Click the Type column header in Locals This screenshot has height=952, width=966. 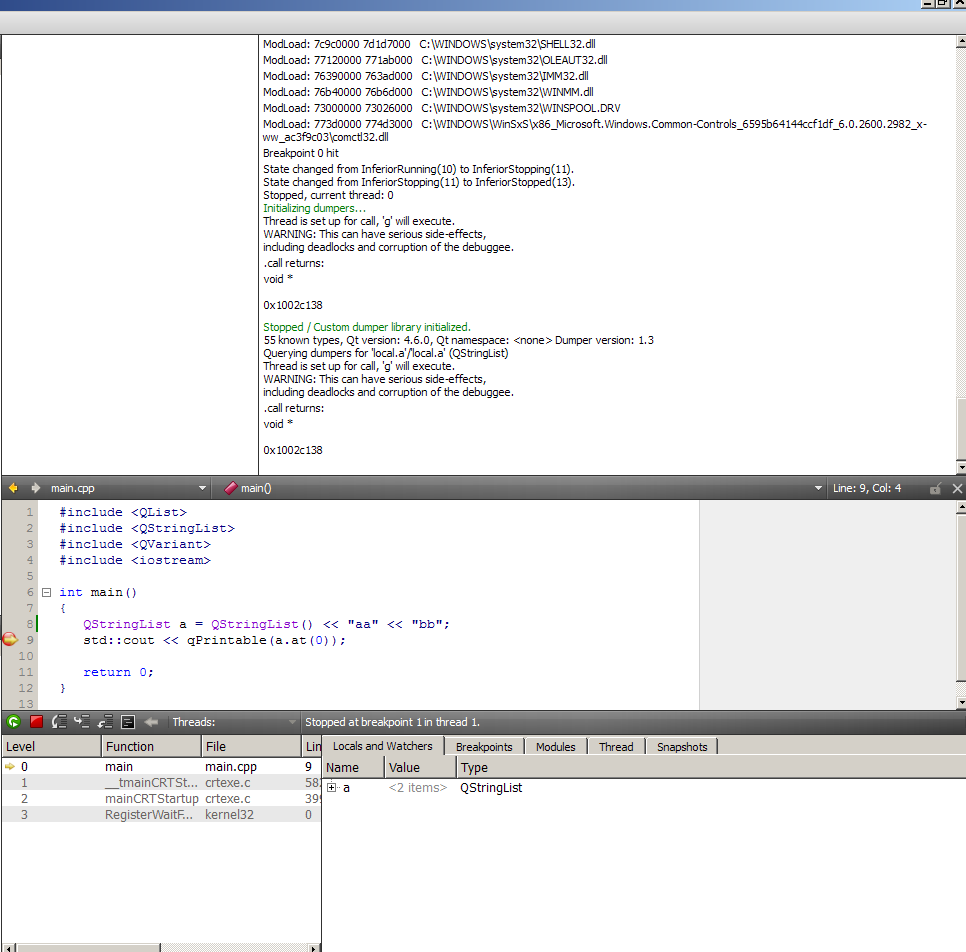click(x=712, y=767)
